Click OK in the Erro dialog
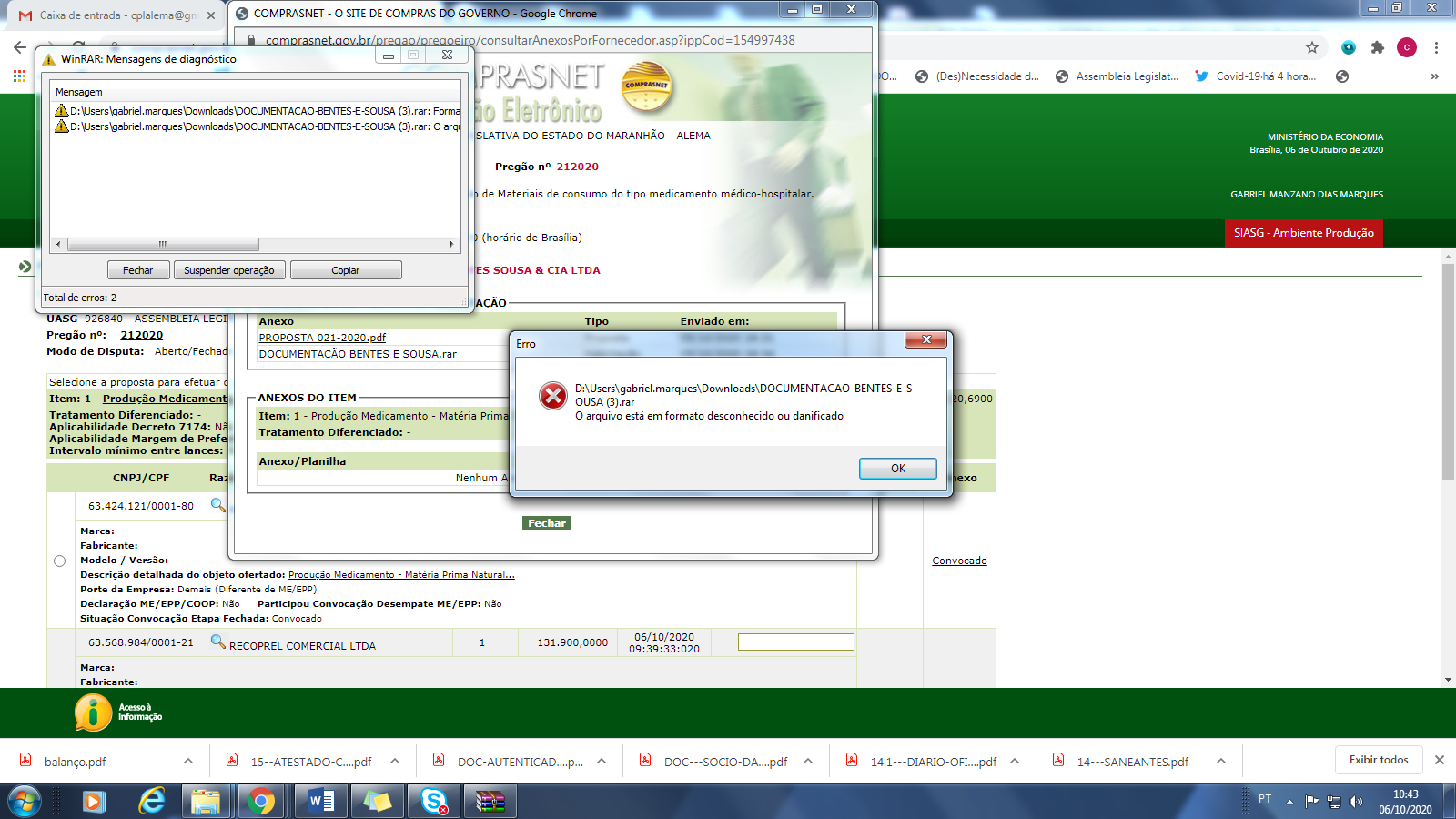Screen dimensions: 1456x819 [x=897, y=469]
